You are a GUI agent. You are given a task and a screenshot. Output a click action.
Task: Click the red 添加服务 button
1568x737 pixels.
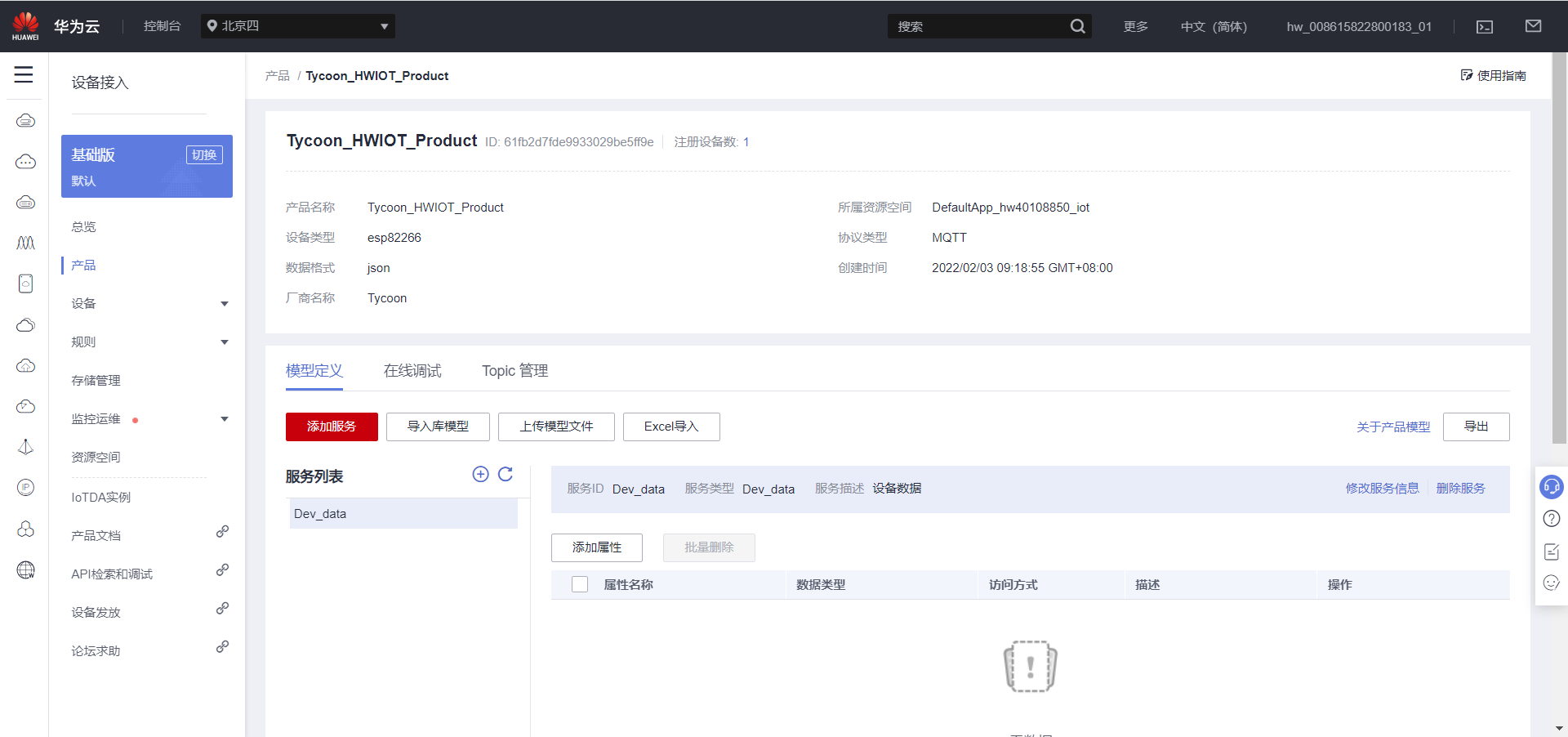click(332, 427)
